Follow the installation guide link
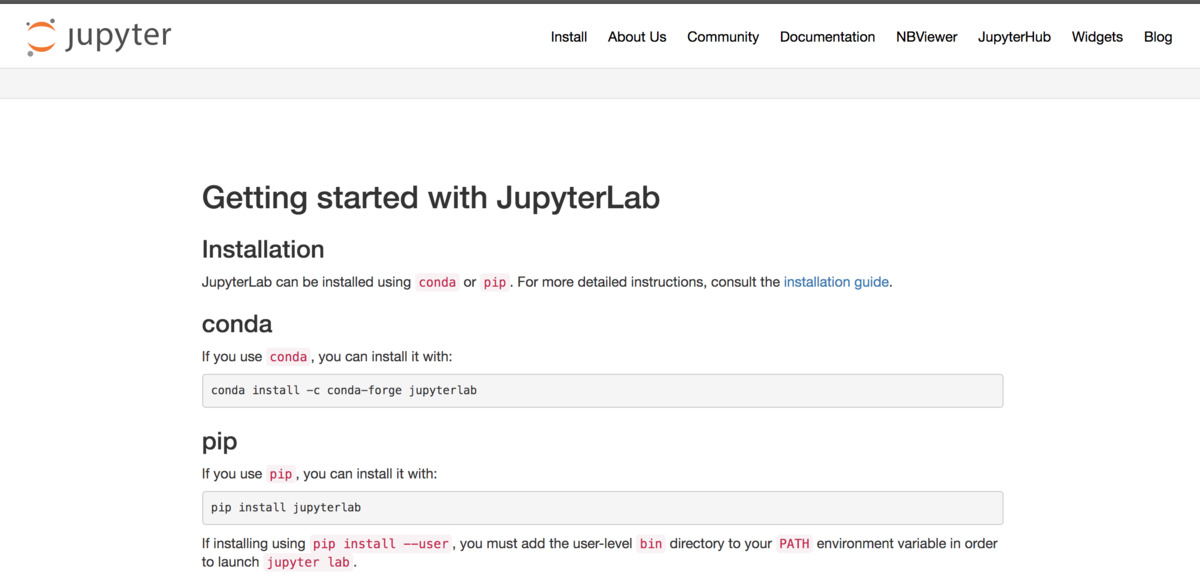 click(x=836, y=282)
